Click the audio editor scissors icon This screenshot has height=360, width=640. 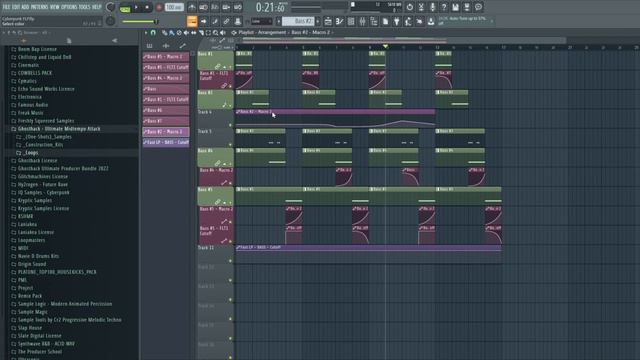(421, 7)
